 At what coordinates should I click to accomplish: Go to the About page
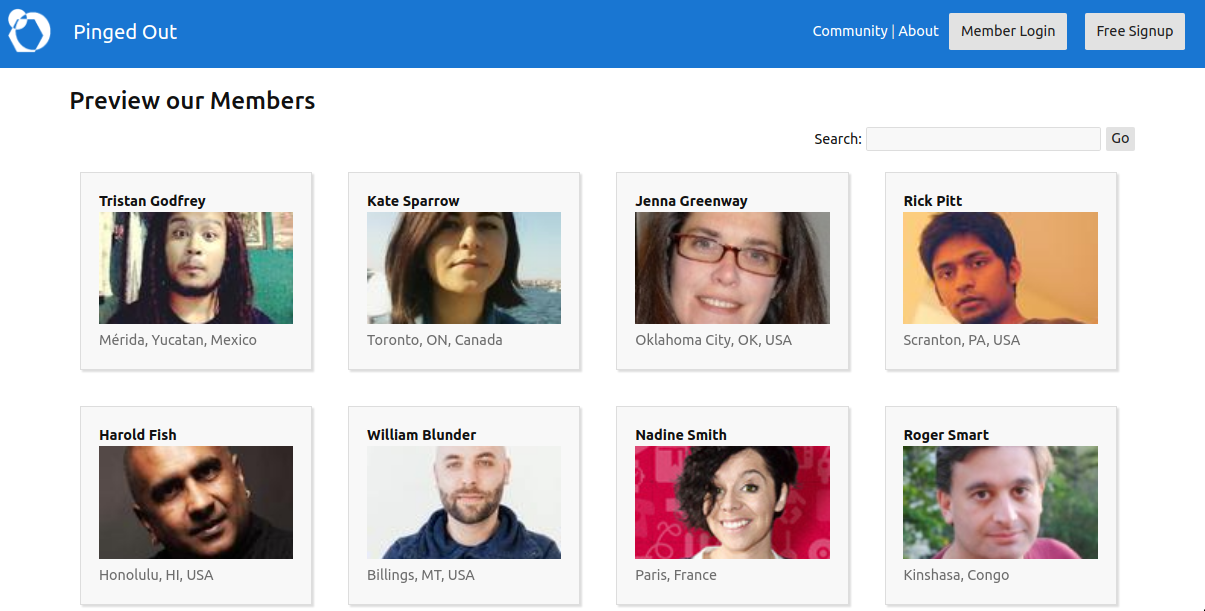(918, 31)
